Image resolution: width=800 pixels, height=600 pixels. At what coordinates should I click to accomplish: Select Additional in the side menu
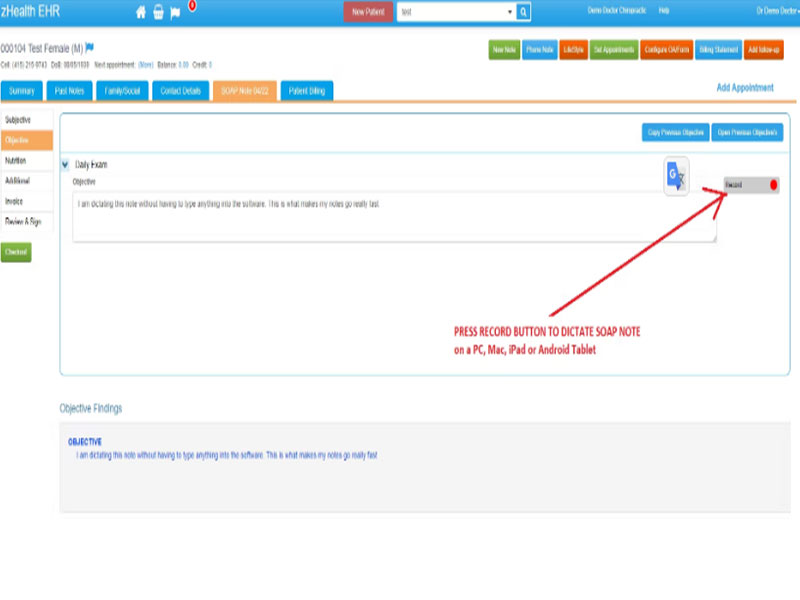tap(27, 181)
